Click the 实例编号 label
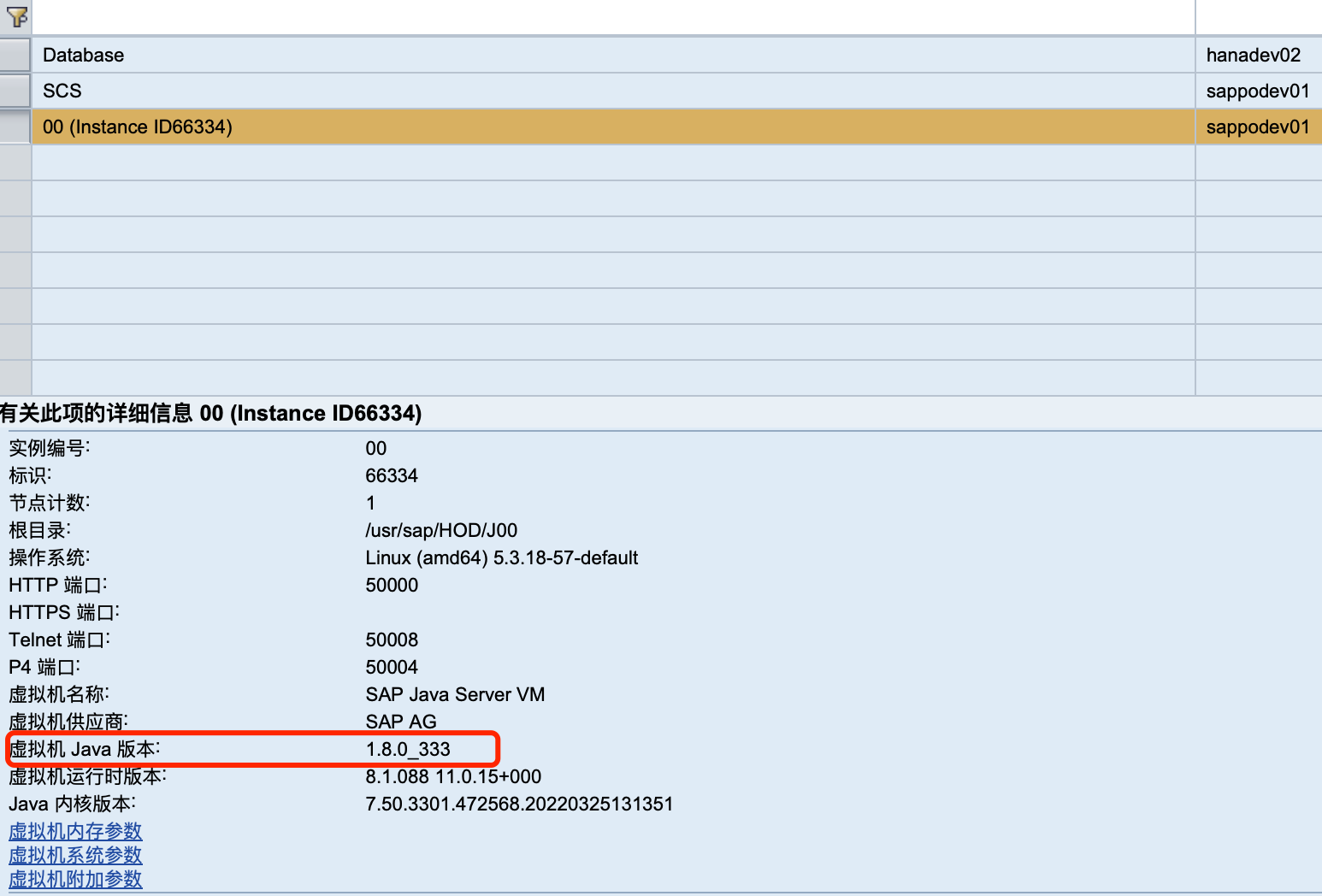Image resolution: width=1322 pixels, height=896 pixels. (x=49, y=448)
